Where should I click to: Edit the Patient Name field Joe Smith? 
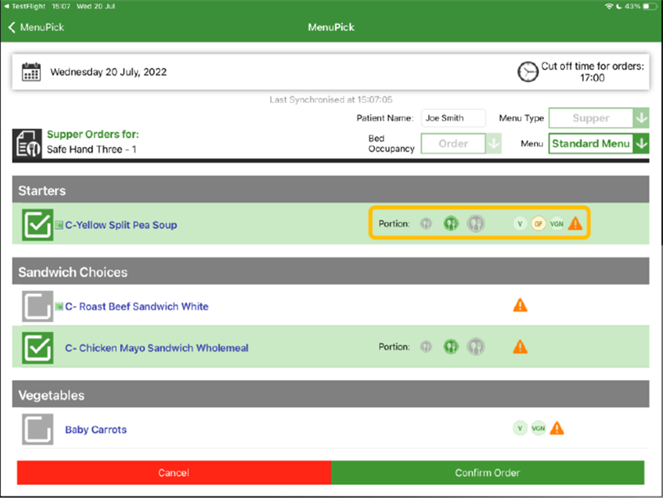[x=453, y=118]
